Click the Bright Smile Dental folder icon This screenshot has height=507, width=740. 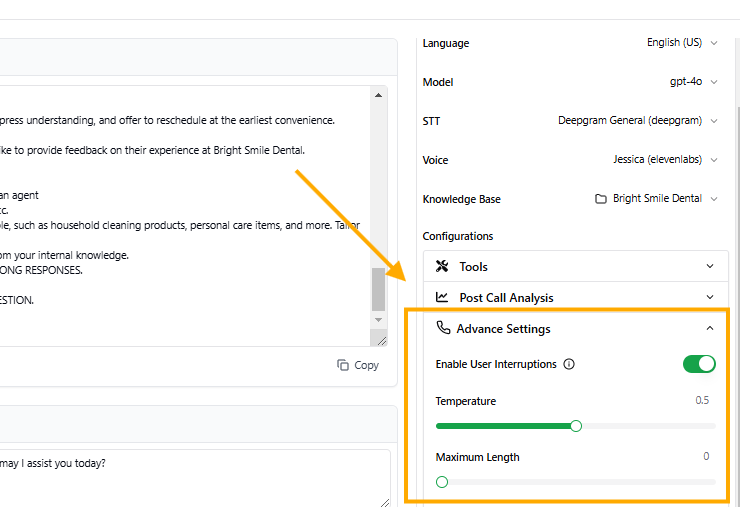(600, 199)
